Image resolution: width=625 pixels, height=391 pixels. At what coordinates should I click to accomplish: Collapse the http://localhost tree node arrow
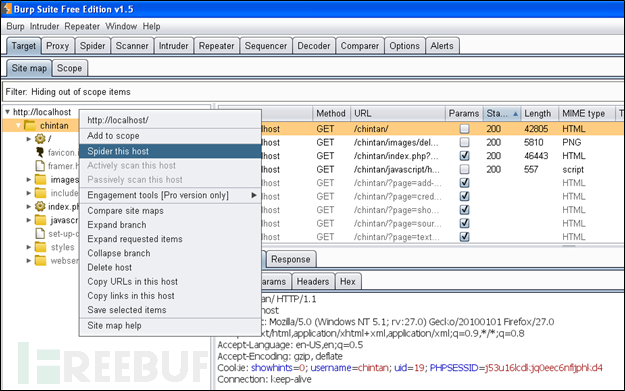8,112
